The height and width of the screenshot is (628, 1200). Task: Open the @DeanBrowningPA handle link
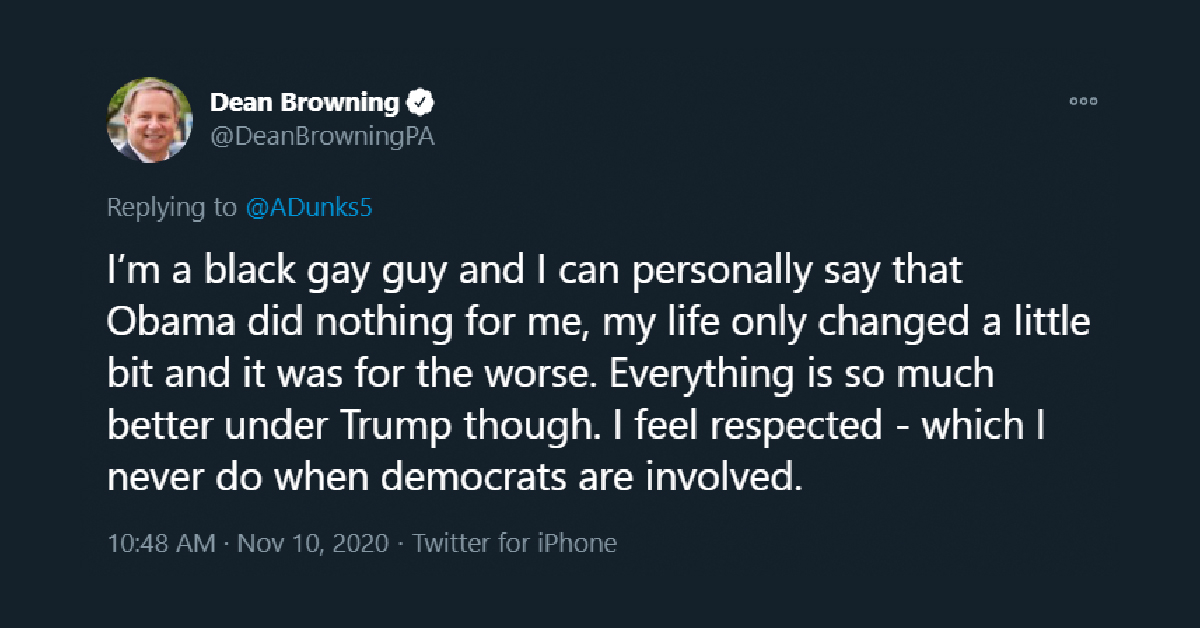click(x=322, y=137)
